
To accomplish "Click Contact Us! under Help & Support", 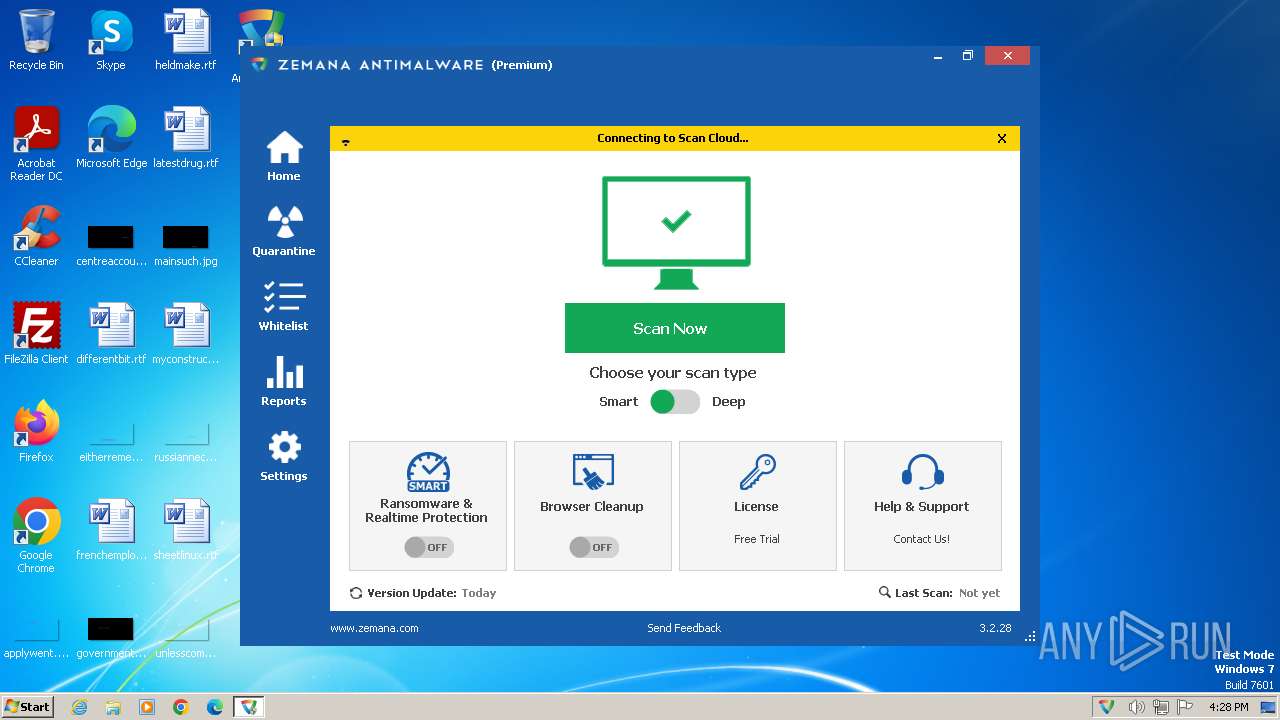I will 922,539.
